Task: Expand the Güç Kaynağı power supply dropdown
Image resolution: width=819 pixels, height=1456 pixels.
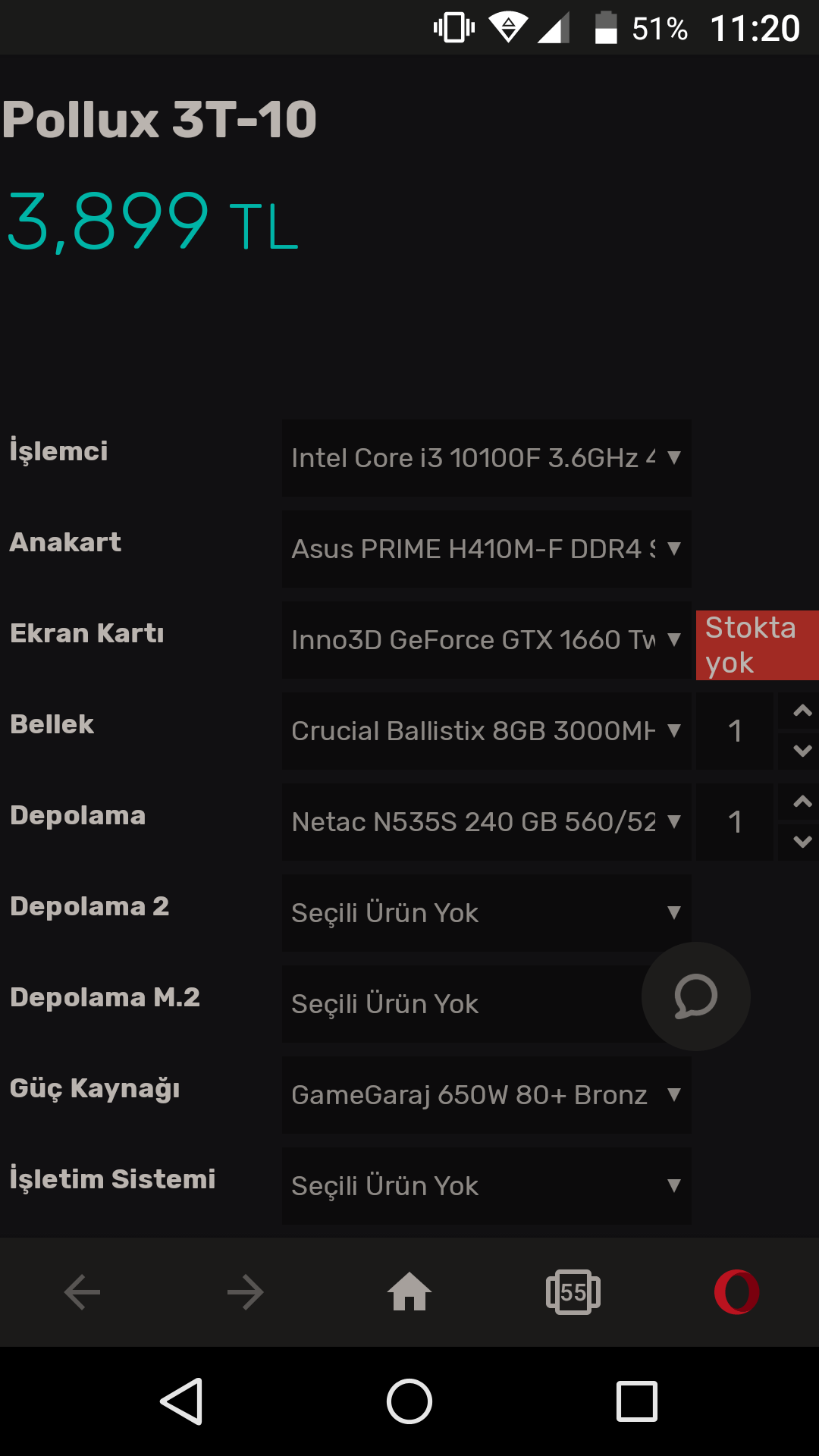Action: (x=486, y=1095)
